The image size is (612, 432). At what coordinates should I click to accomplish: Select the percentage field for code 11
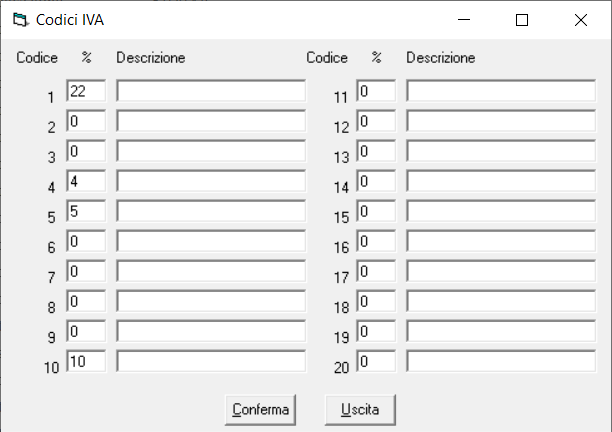pos(376,91)
